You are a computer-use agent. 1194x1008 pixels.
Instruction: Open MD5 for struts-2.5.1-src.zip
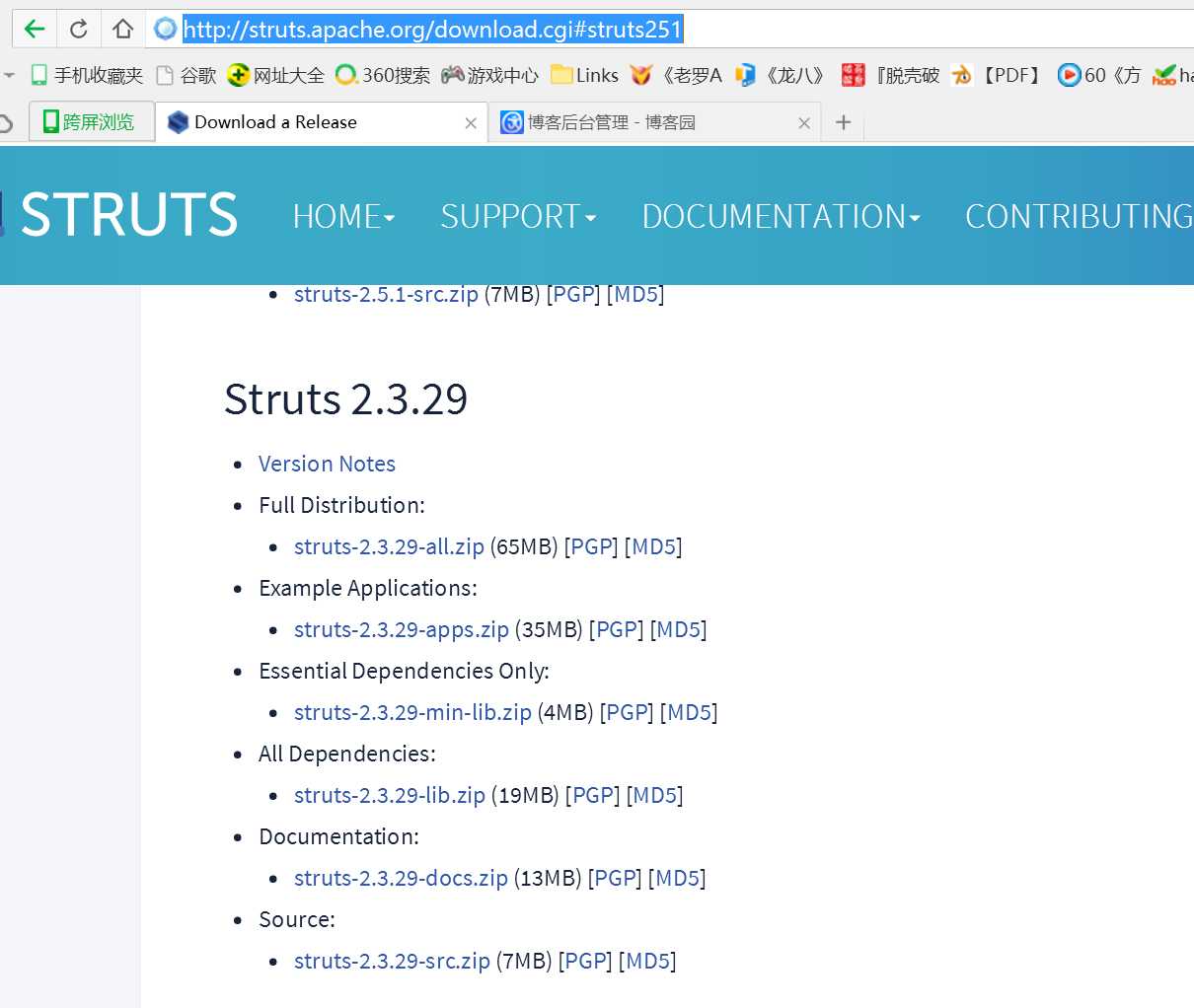point(635,294)
